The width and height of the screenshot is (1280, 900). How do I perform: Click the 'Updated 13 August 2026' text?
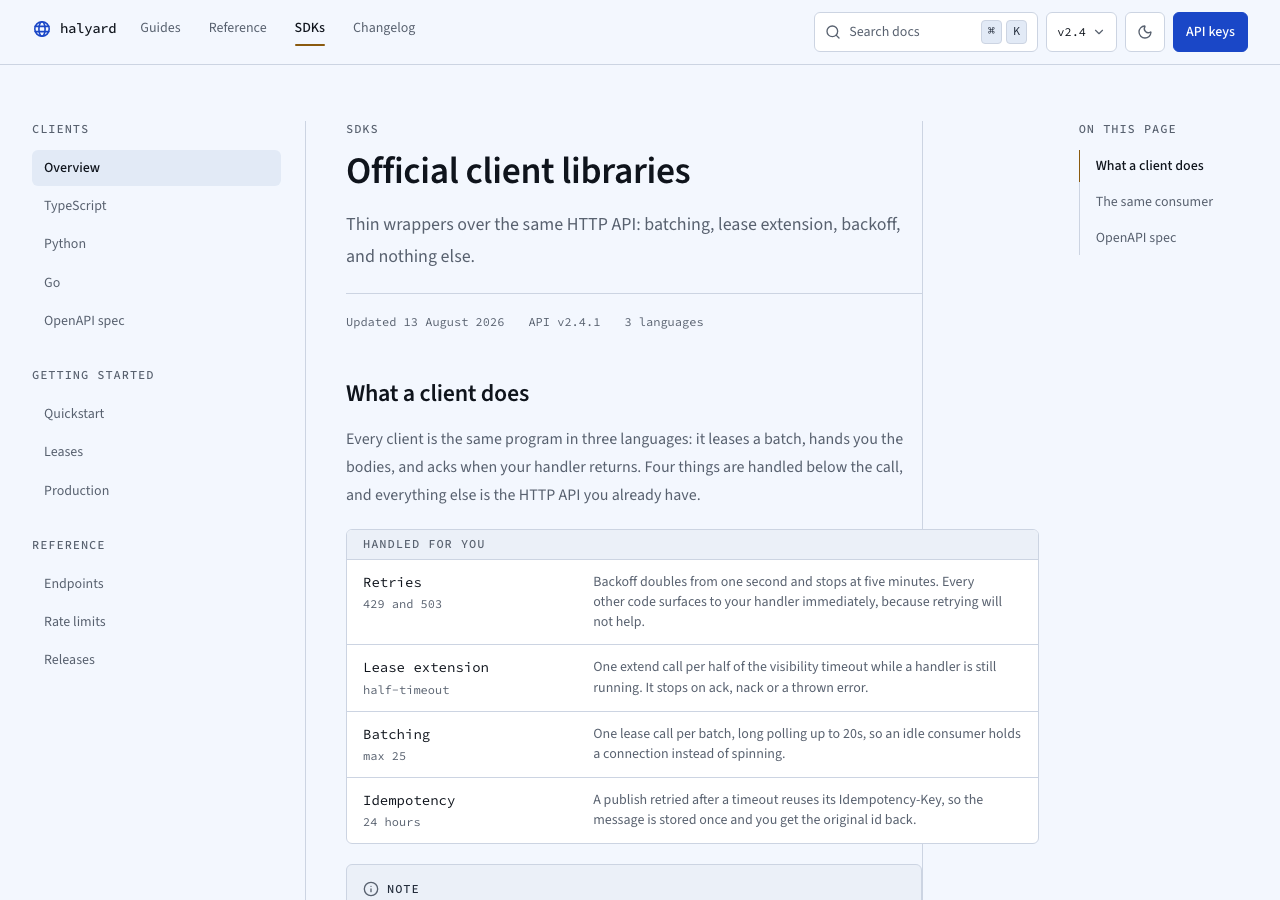point(425,322)
